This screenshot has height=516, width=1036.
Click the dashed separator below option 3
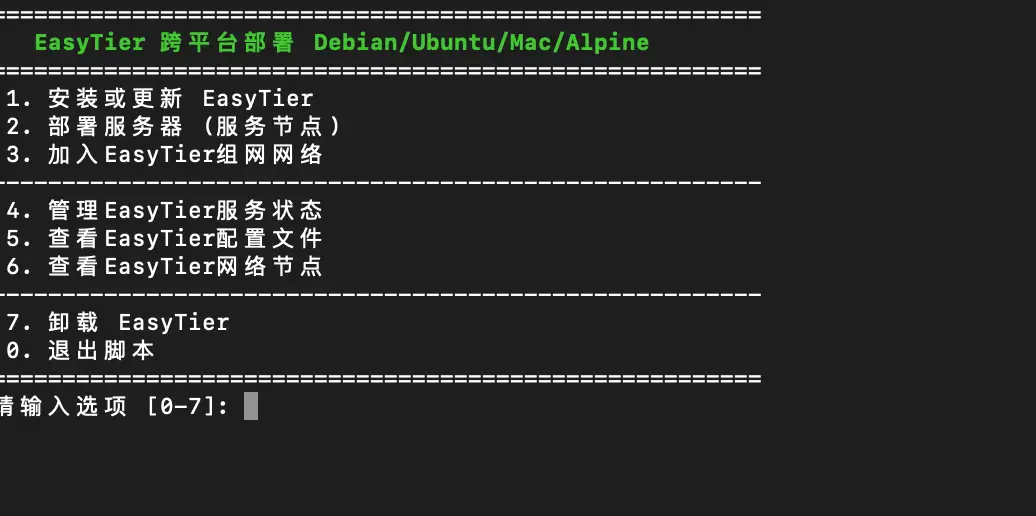point(380,183)
